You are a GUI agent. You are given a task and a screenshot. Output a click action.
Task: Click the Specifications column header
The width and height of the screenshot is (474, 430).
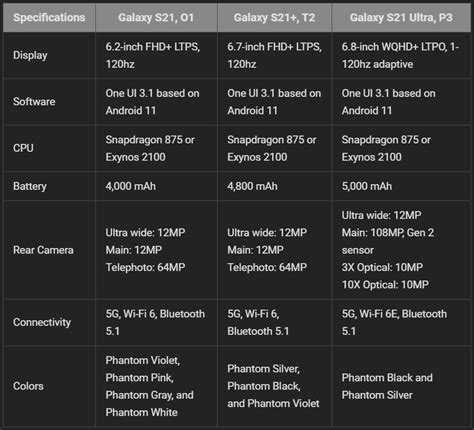(x=49, y=17)
